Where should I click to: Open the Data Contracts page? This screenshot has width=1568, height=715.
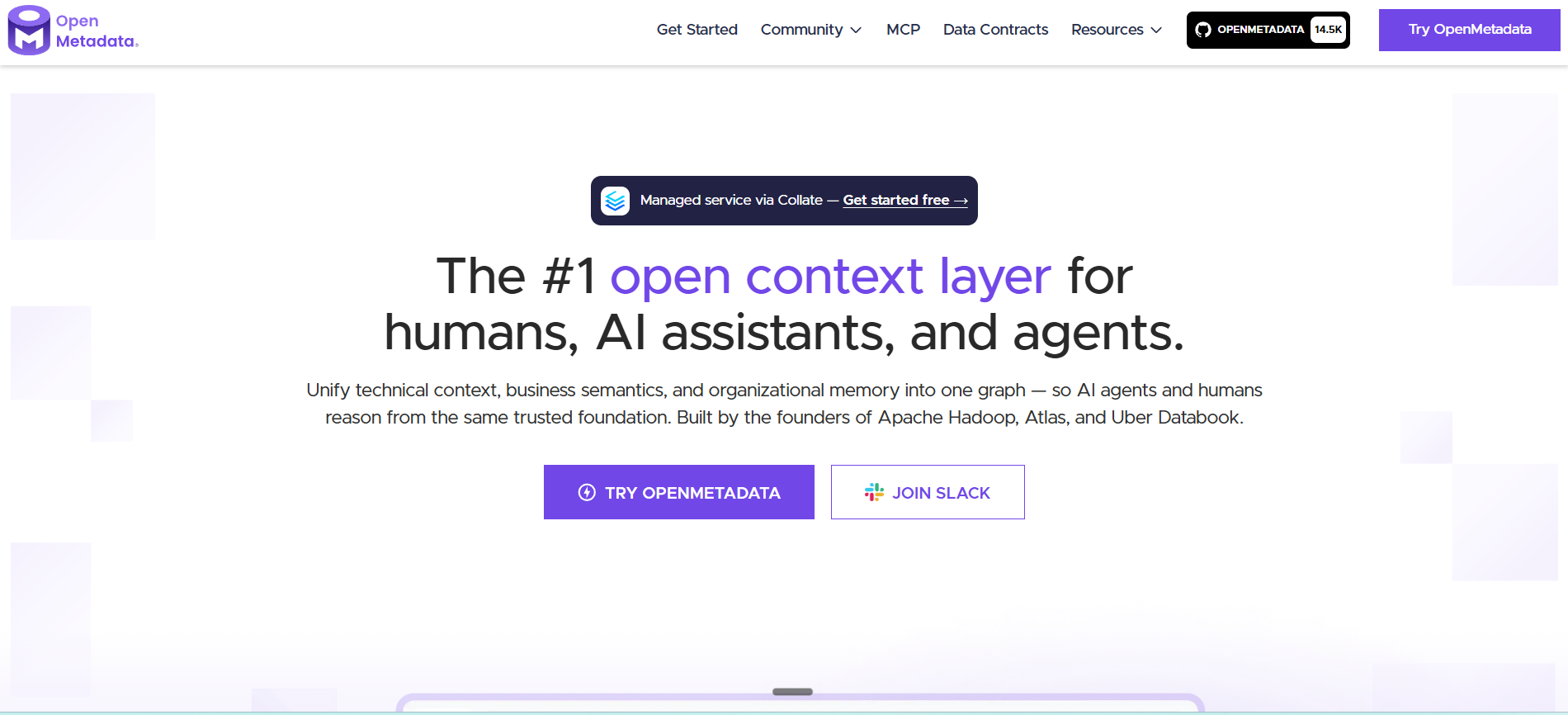coord(995,30)
